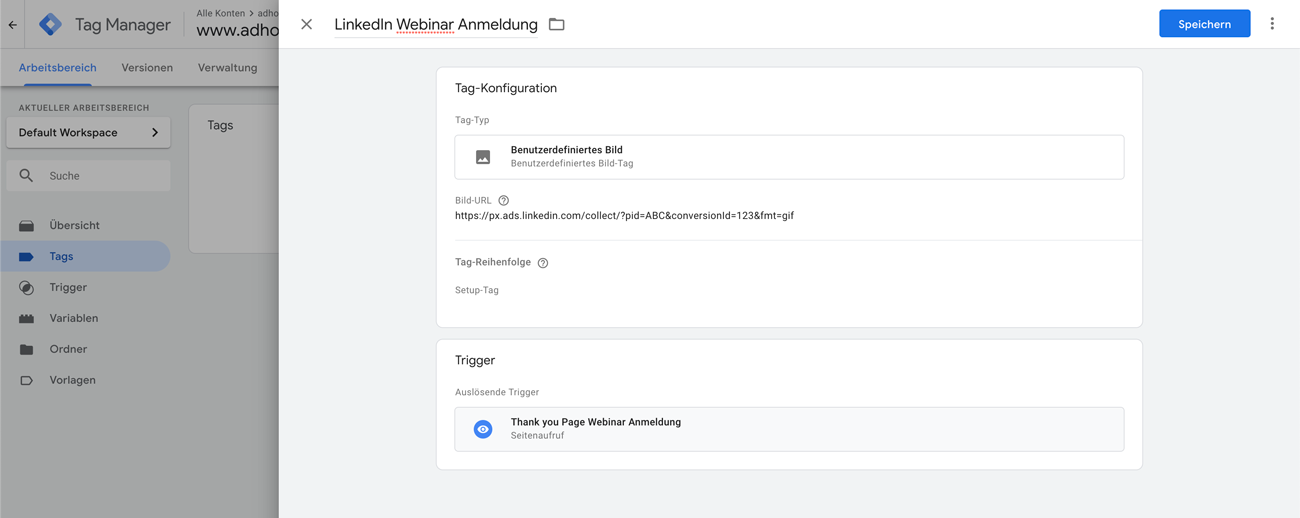Save the tag with Speichern button
Image resolution: width=1300 pixels, height=518 pixels.
tap(1205, 24)
